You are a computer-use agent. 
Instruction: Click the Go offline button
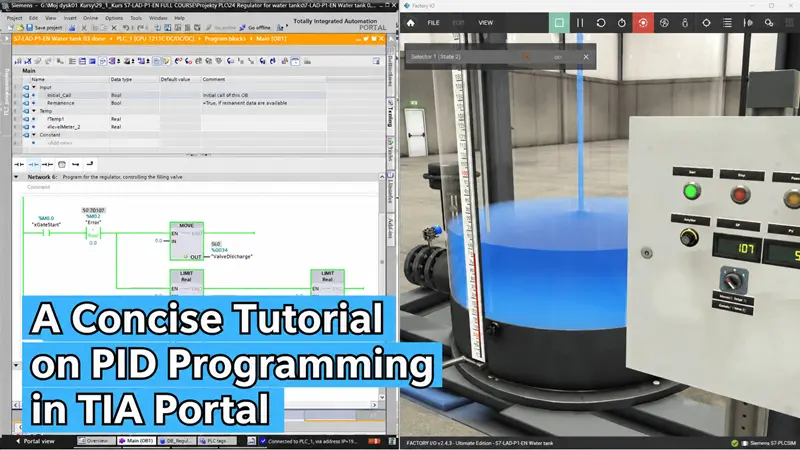(255, 28)
